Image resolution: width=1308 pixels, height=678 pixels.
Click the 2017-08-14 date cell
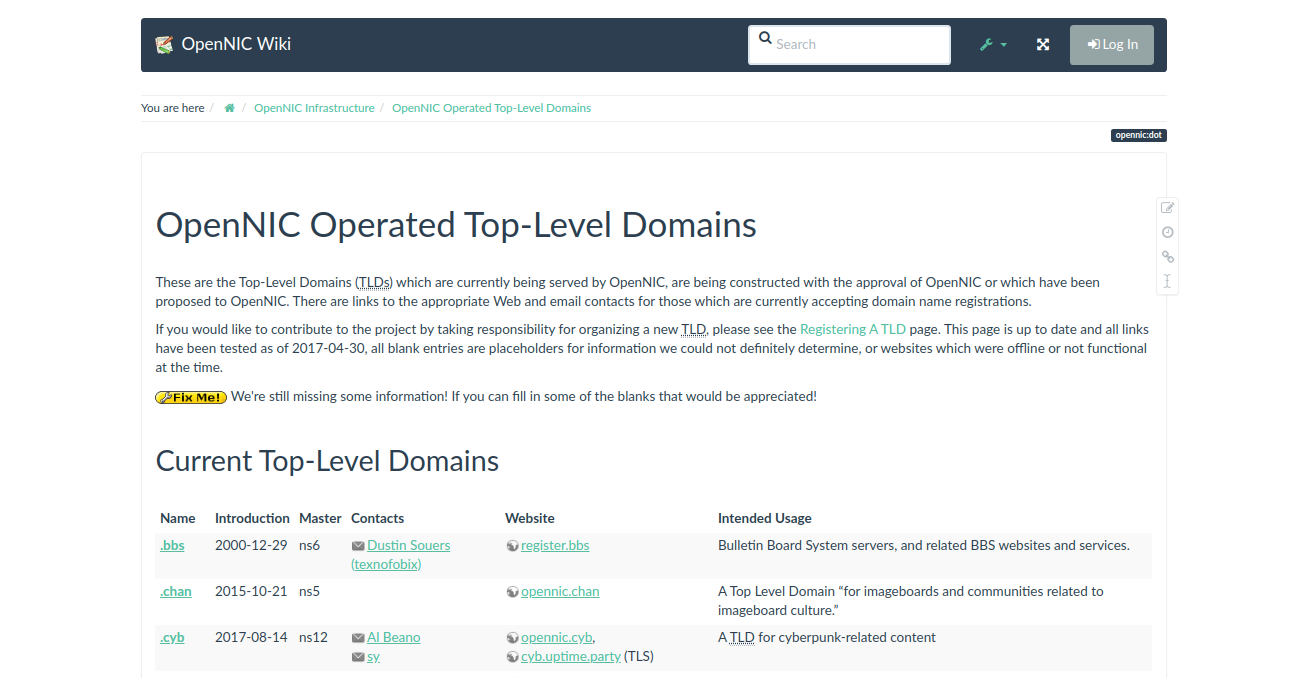click(x=251, y=637)
